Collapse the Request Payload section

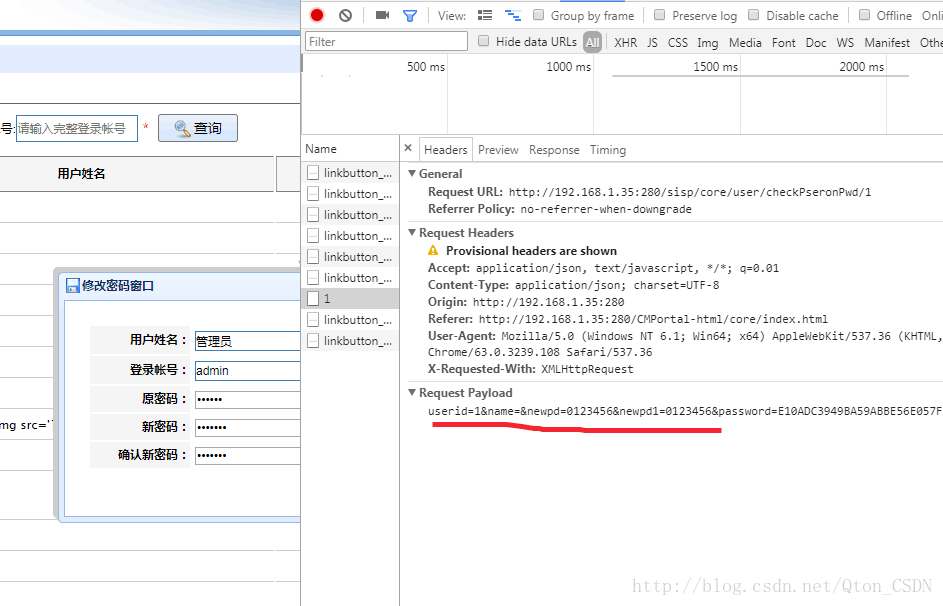pyautogui.click(x=412, y=393)
